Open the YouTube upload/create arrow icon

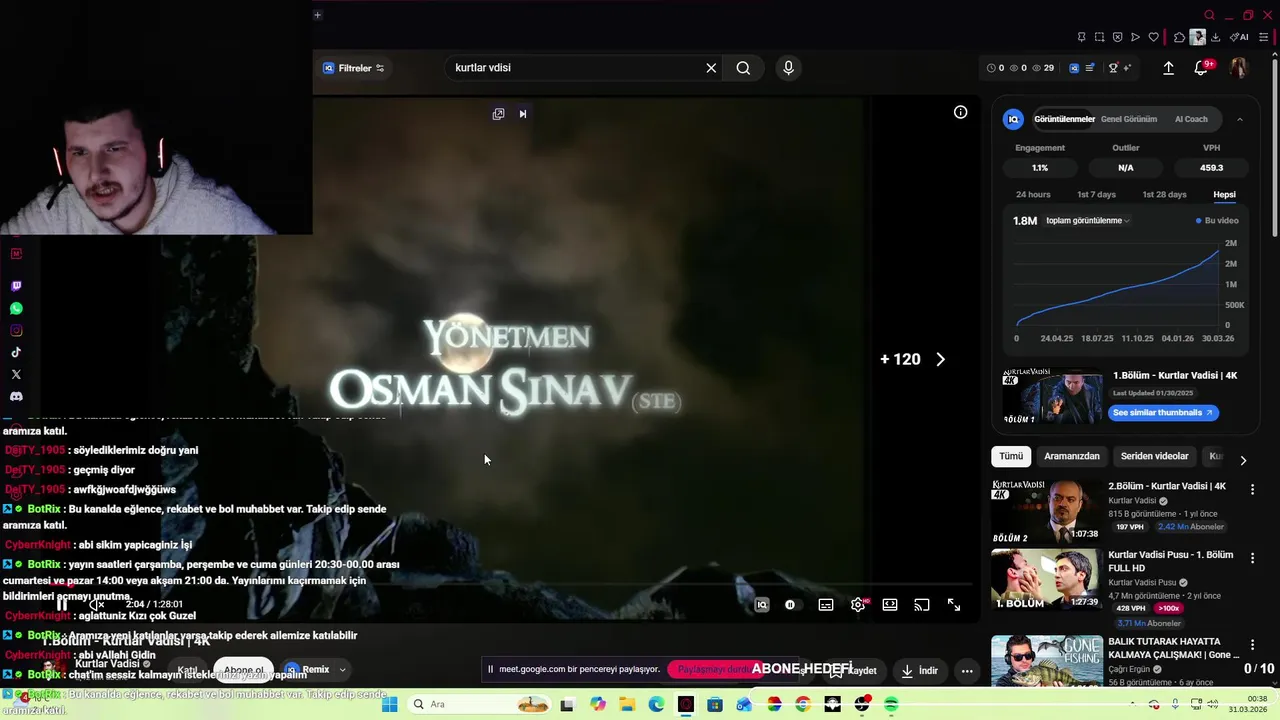pyautogui.click(x=1168, y=68)
